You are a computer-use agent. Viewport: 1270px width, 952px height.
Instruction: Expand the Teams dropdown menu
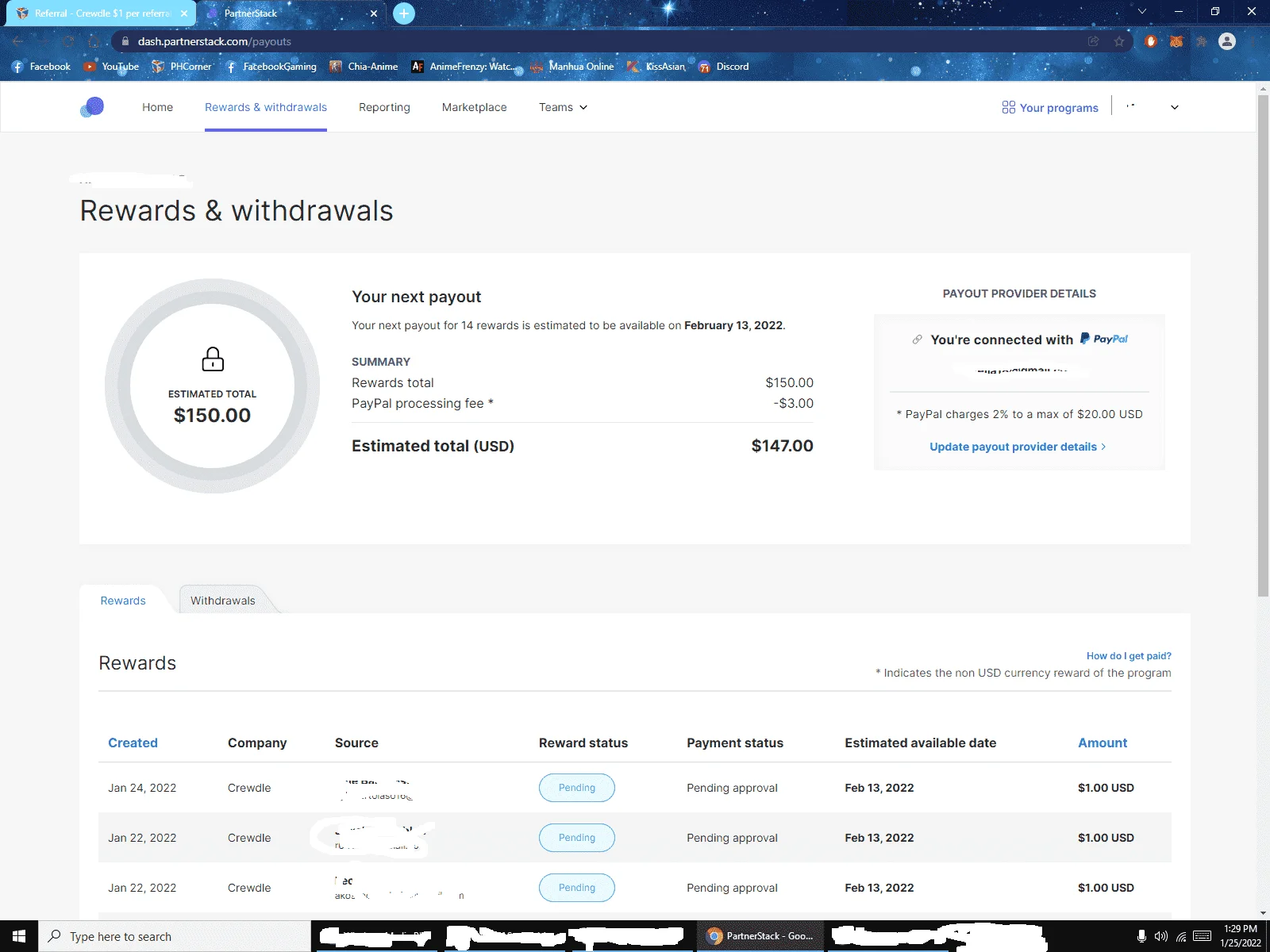(563, 107)
